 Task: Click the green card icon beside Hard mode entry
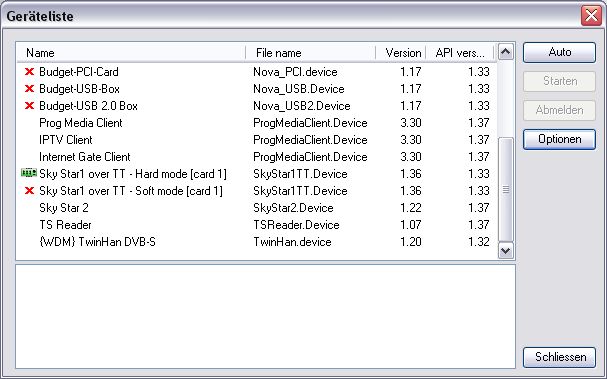click(29, 173)
